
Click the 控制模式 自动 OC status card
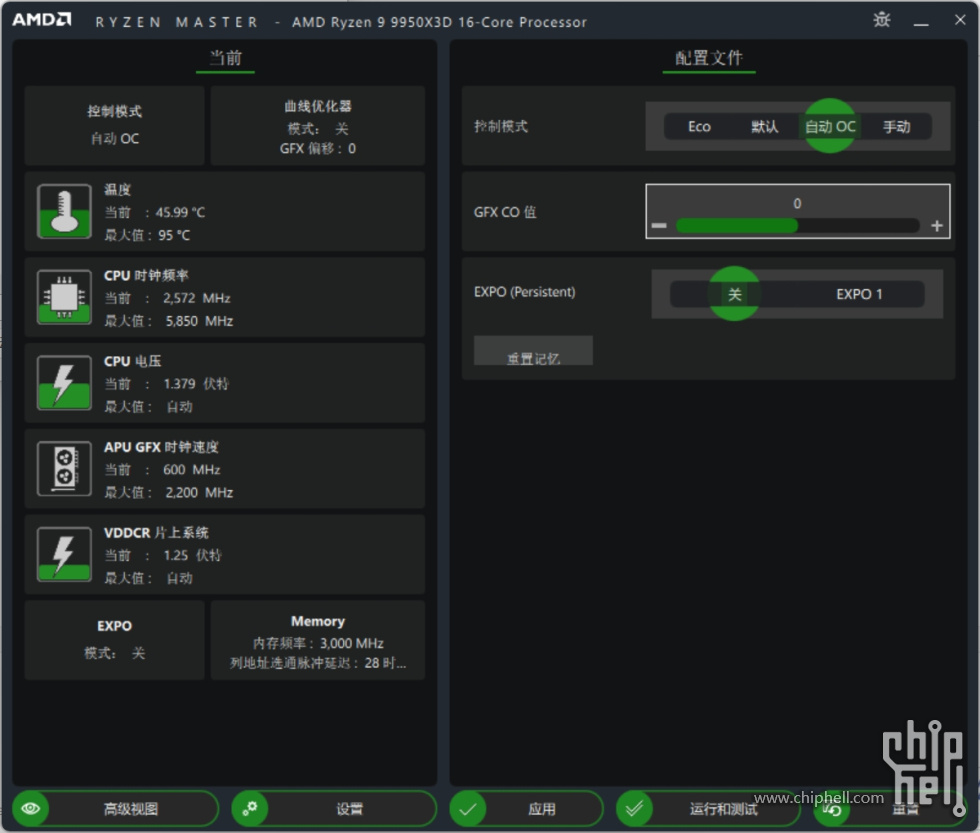coord(114,125)
